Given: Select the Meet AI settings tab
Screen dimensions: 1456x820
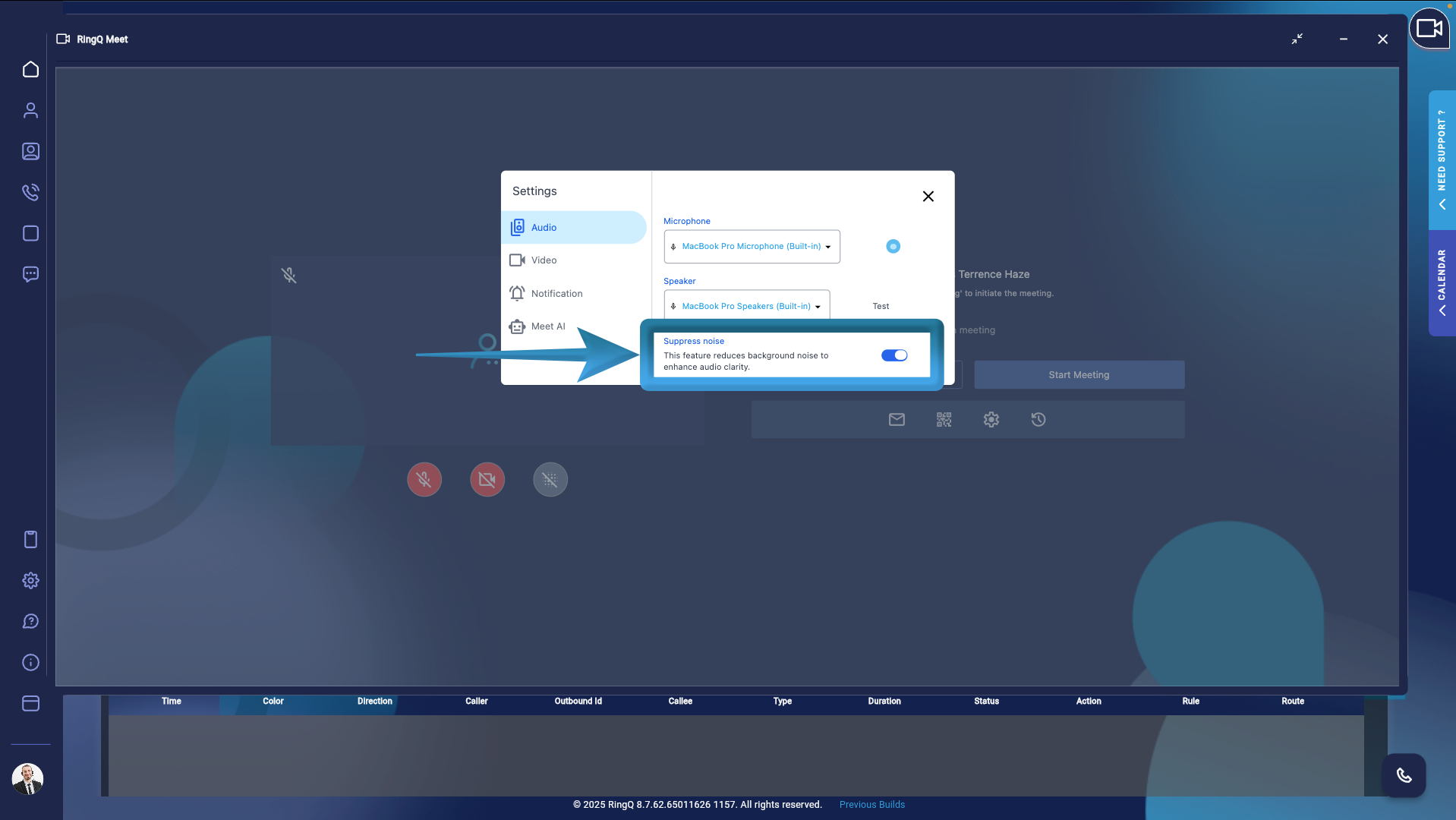Looking at the screenshot, I should [547, 326].
